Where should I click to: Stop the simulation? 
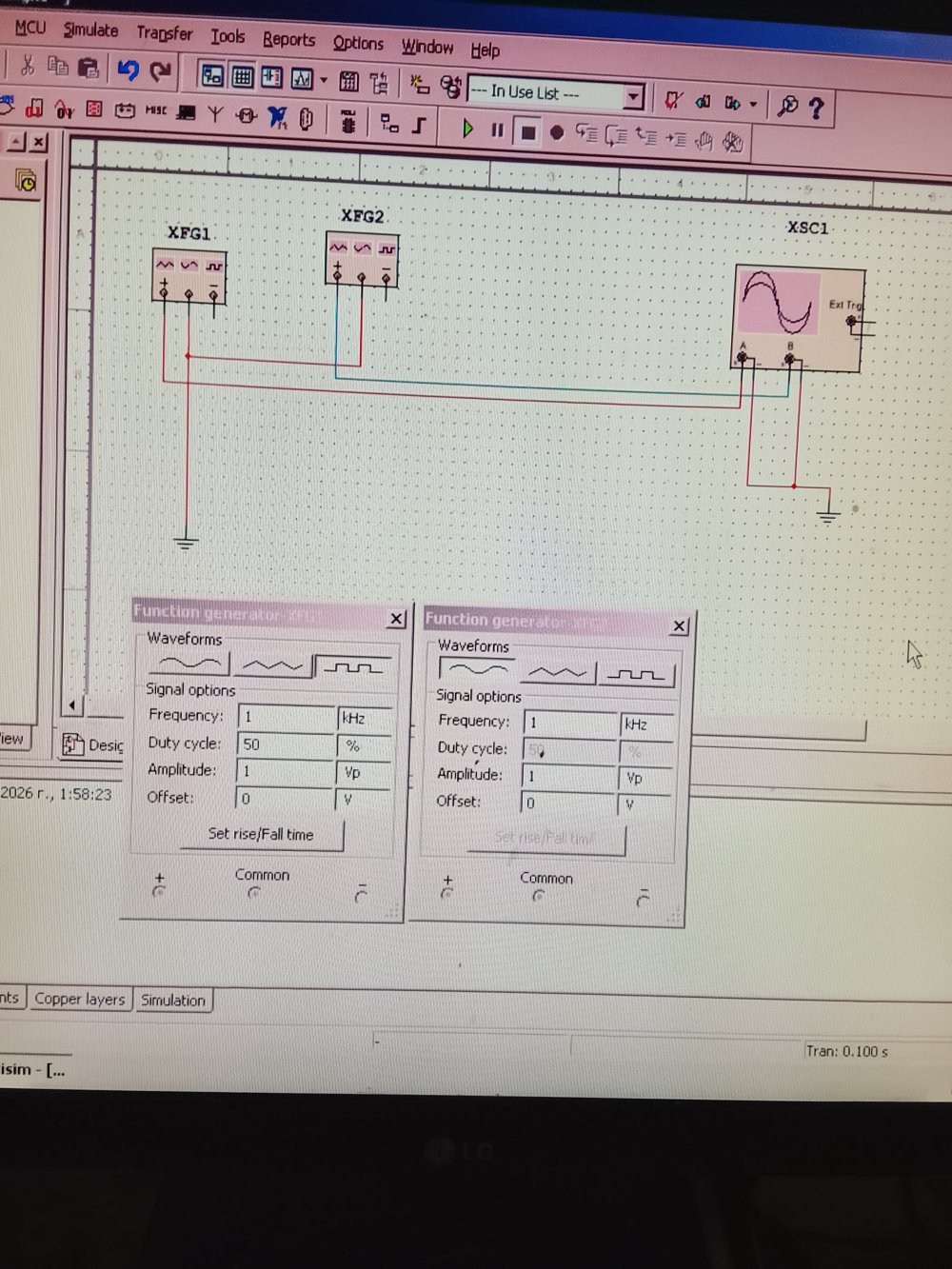(x=526, y=132)
